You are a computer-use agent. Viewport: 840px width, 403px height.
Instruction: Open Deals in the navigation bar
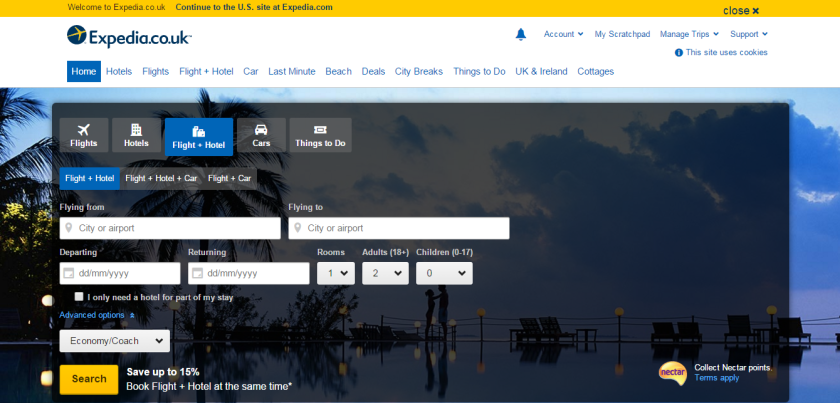(x=373, y=71)
